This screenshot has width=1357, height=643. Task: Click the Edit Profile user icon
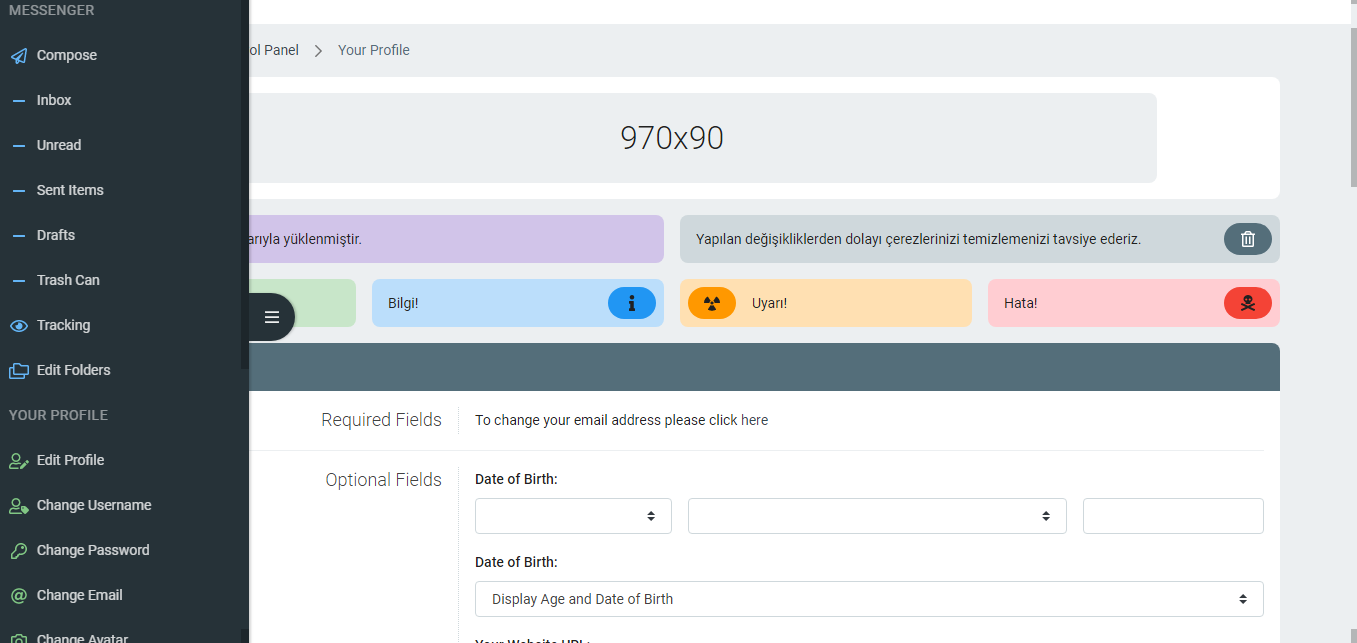19,461
